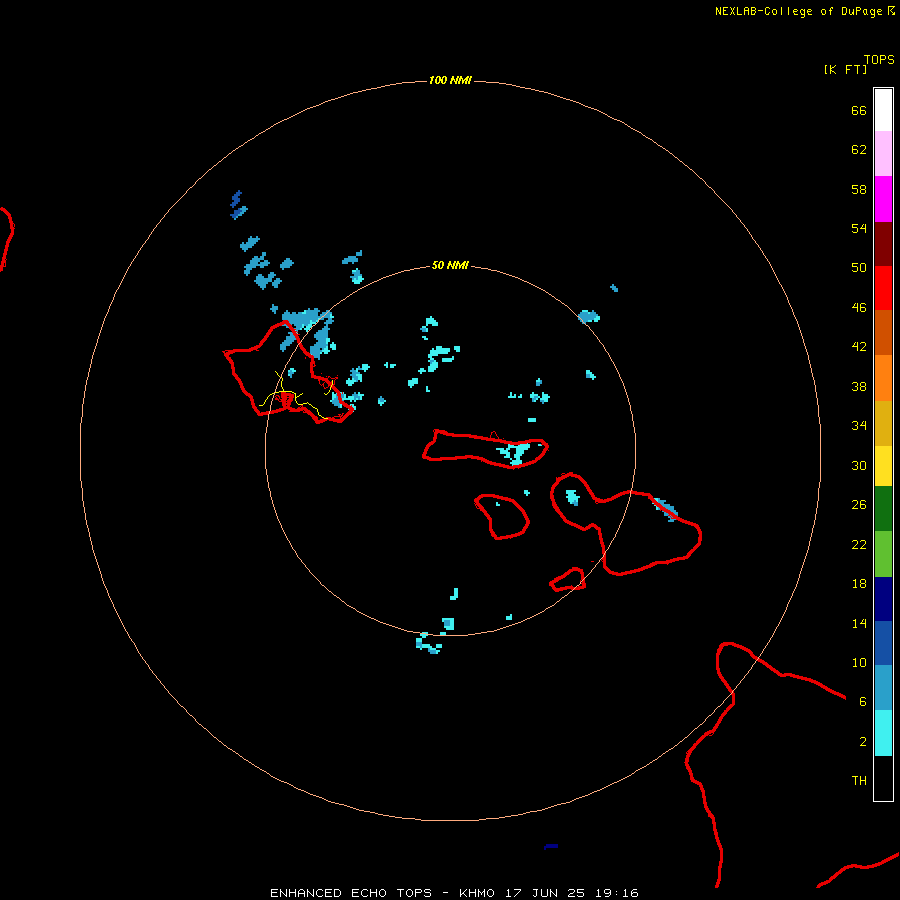Click the 34 legend value

pos(859,425)
